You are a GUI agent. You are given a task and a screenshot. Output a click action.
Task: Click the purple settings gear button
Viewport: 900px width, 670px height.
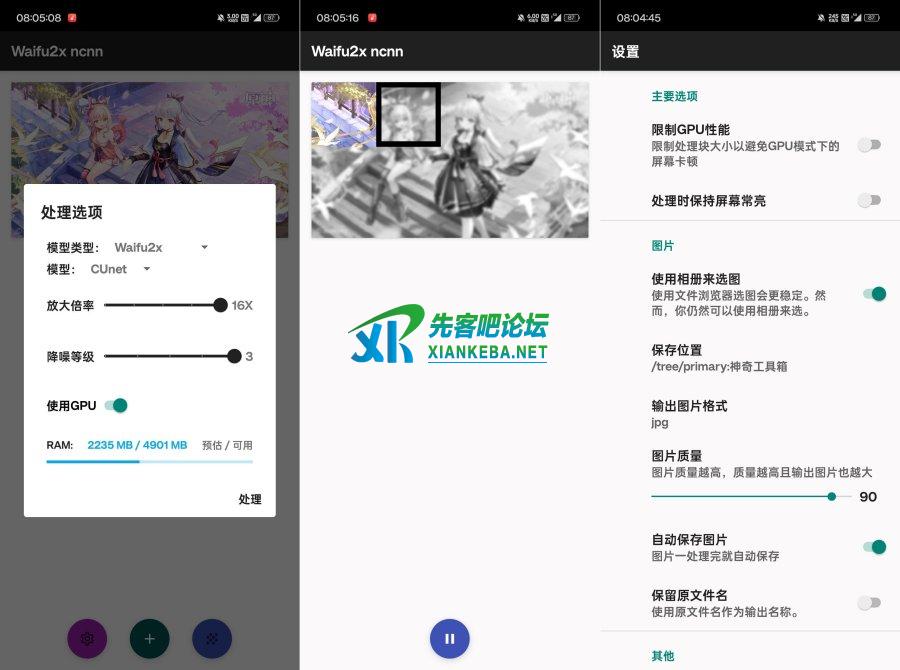[87, 638]
